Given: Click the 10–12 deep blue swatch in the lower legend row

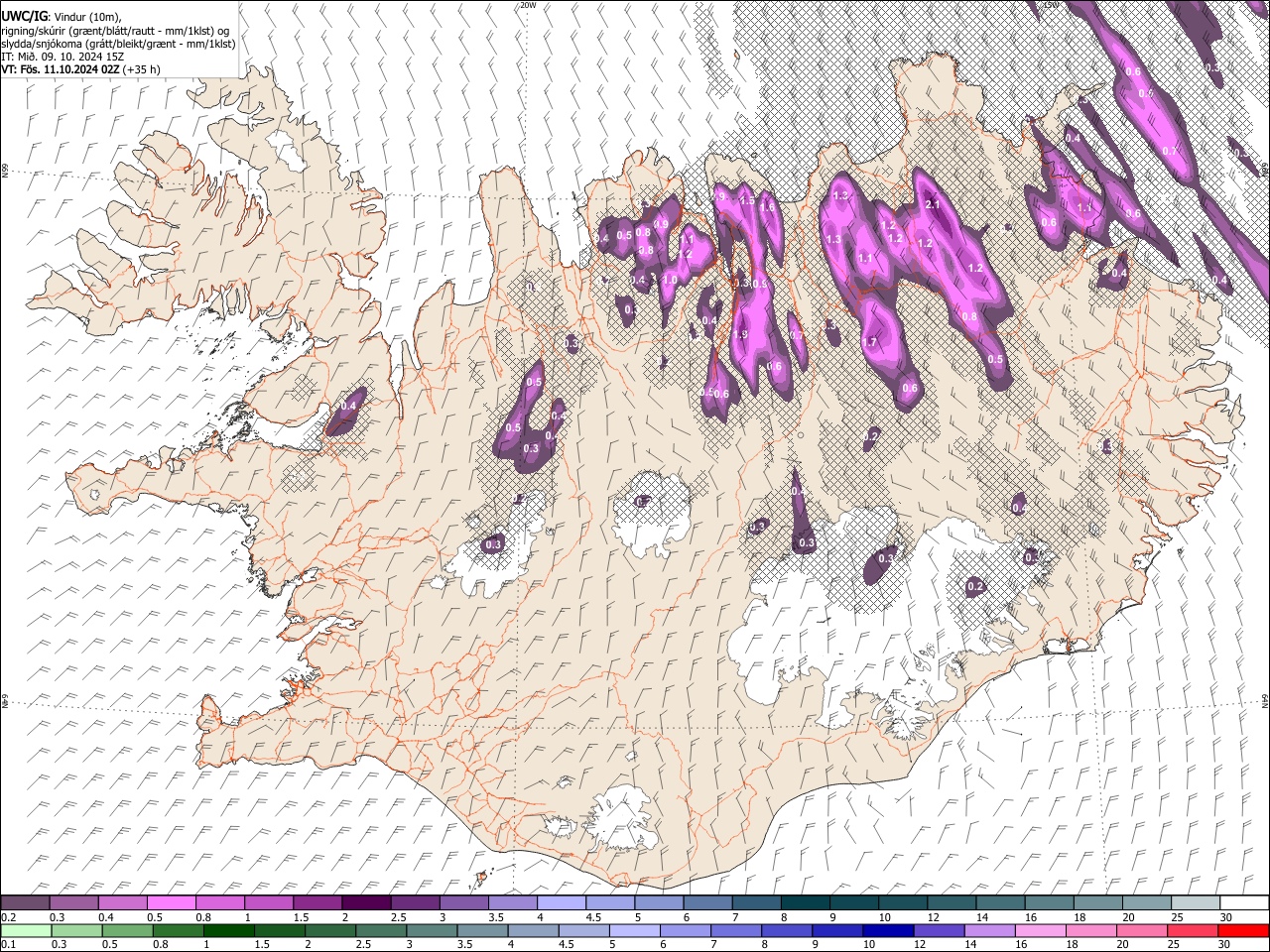Looking at the screenshot, I should coord(889,930).
